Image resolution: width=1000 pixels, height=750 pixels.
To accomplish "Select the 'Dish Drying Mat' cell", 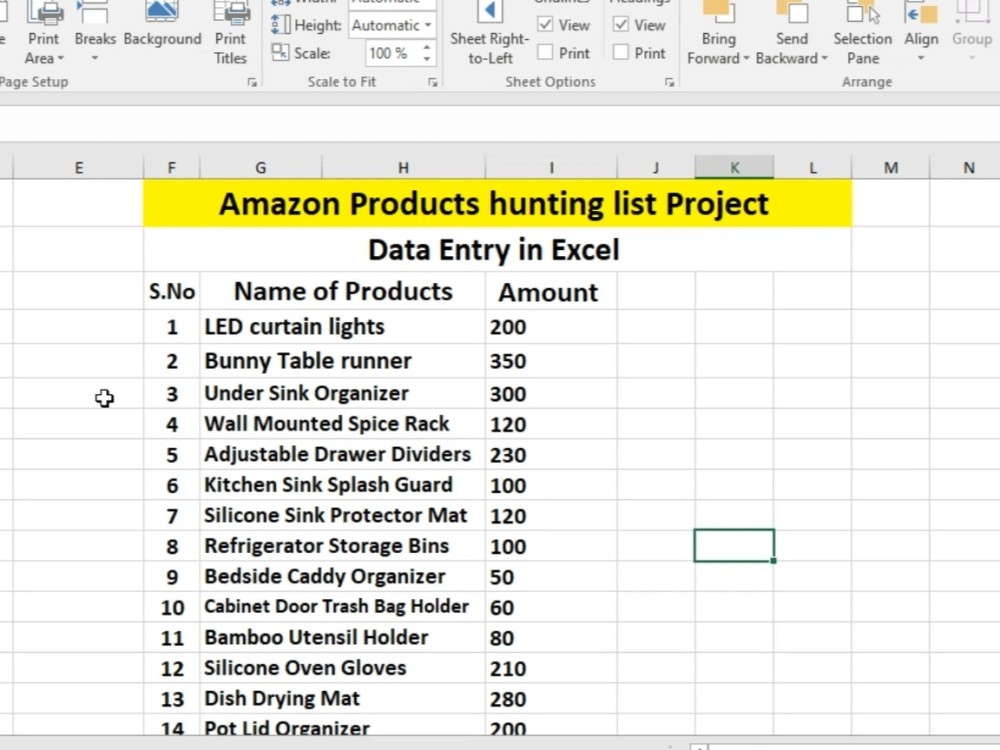I will [x=342, y=699].
